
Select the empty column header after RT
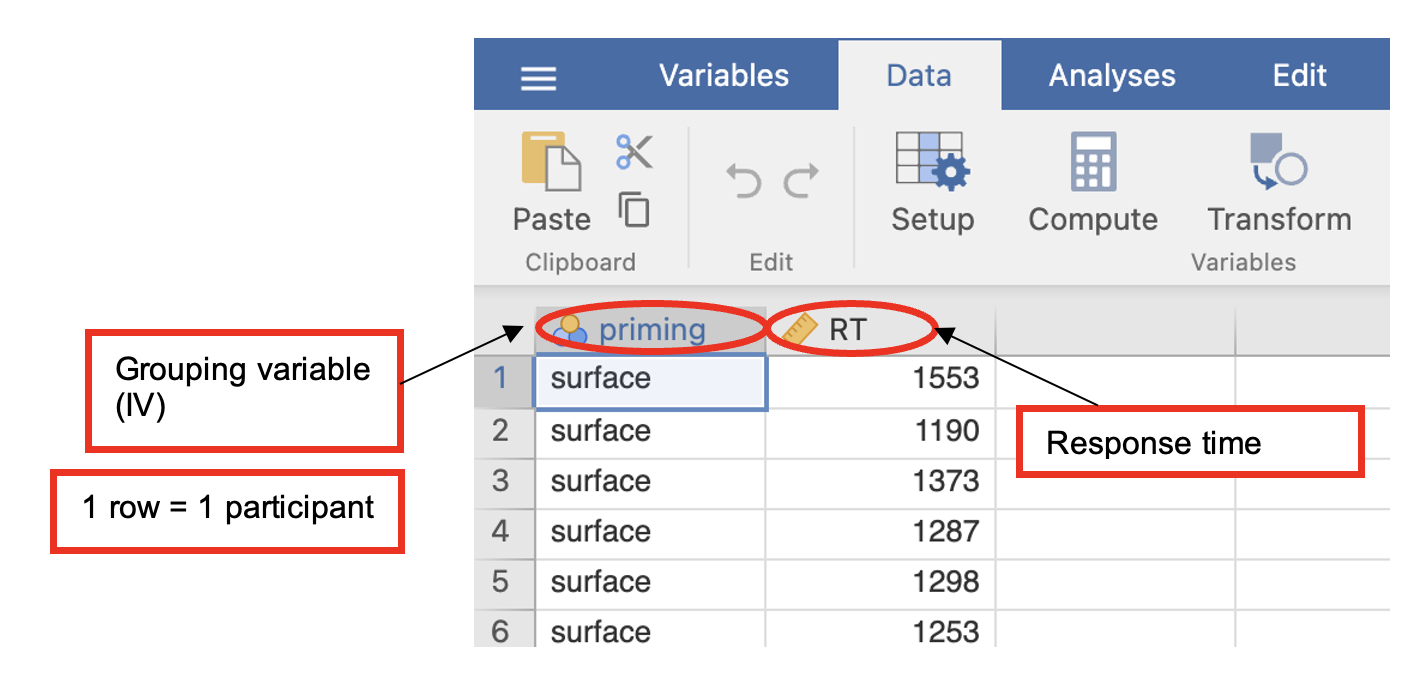(x=1114, y=330)
